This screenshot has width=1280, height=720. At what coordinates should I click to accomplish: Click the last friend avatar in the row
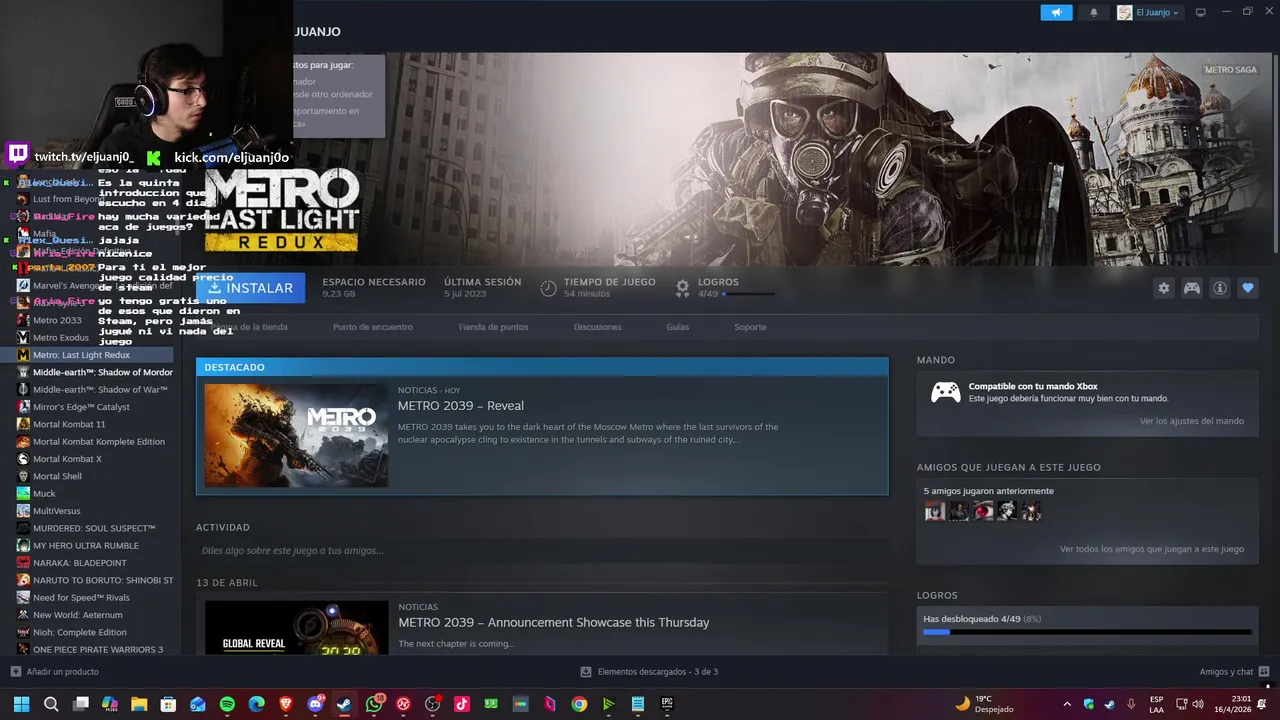pyautogui.click(x=1031, y=511)
